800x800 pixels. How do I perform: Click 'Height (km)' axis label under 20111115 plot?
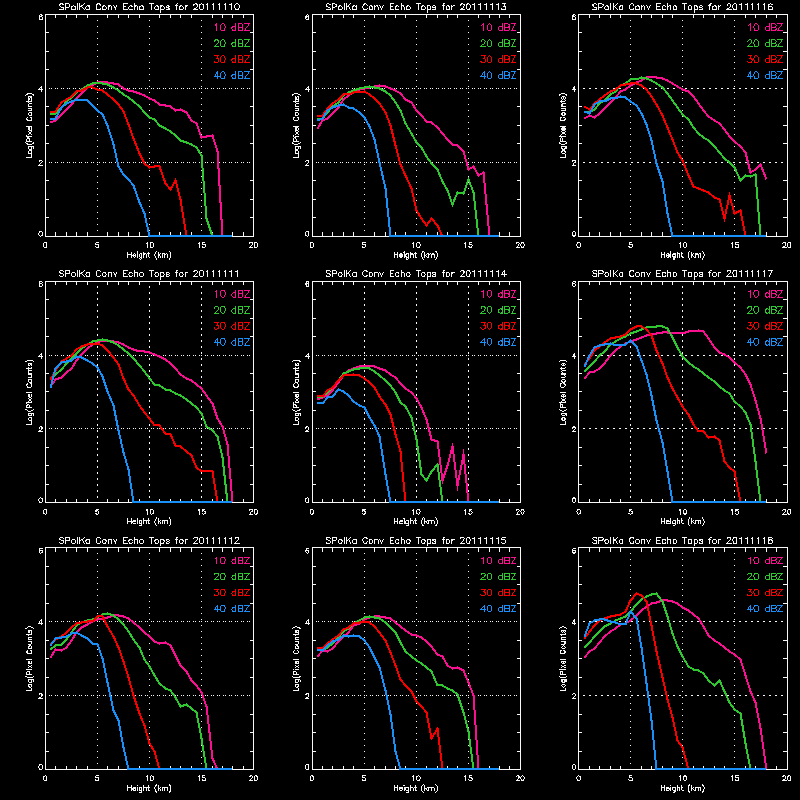pos(416,788)
